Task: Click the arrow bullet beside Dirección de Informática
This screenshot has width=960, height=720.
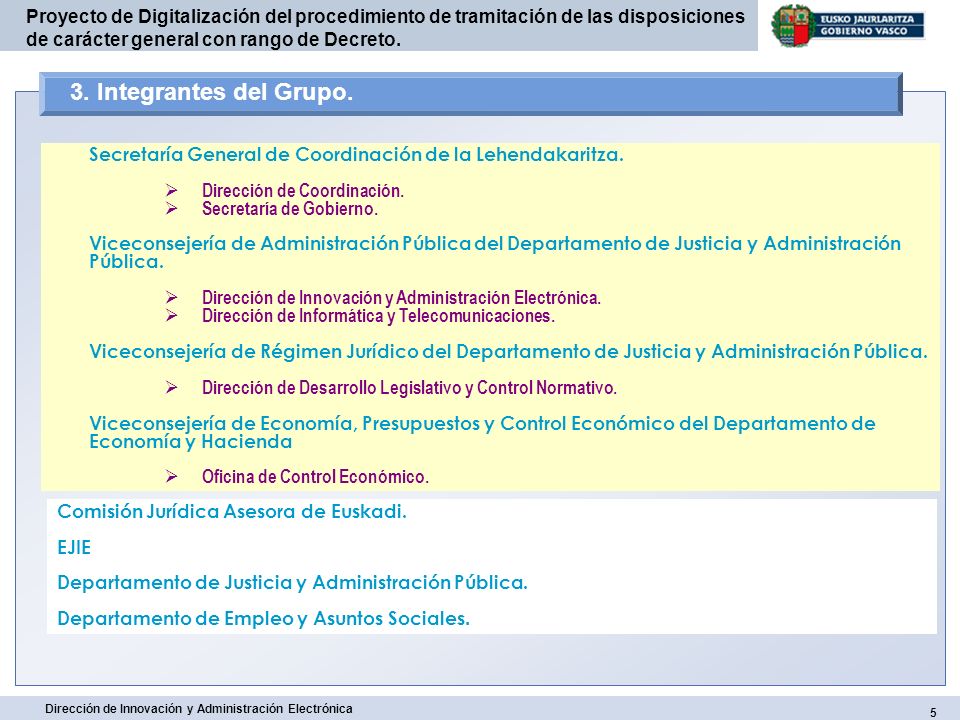Action: (x=171, y=316)
